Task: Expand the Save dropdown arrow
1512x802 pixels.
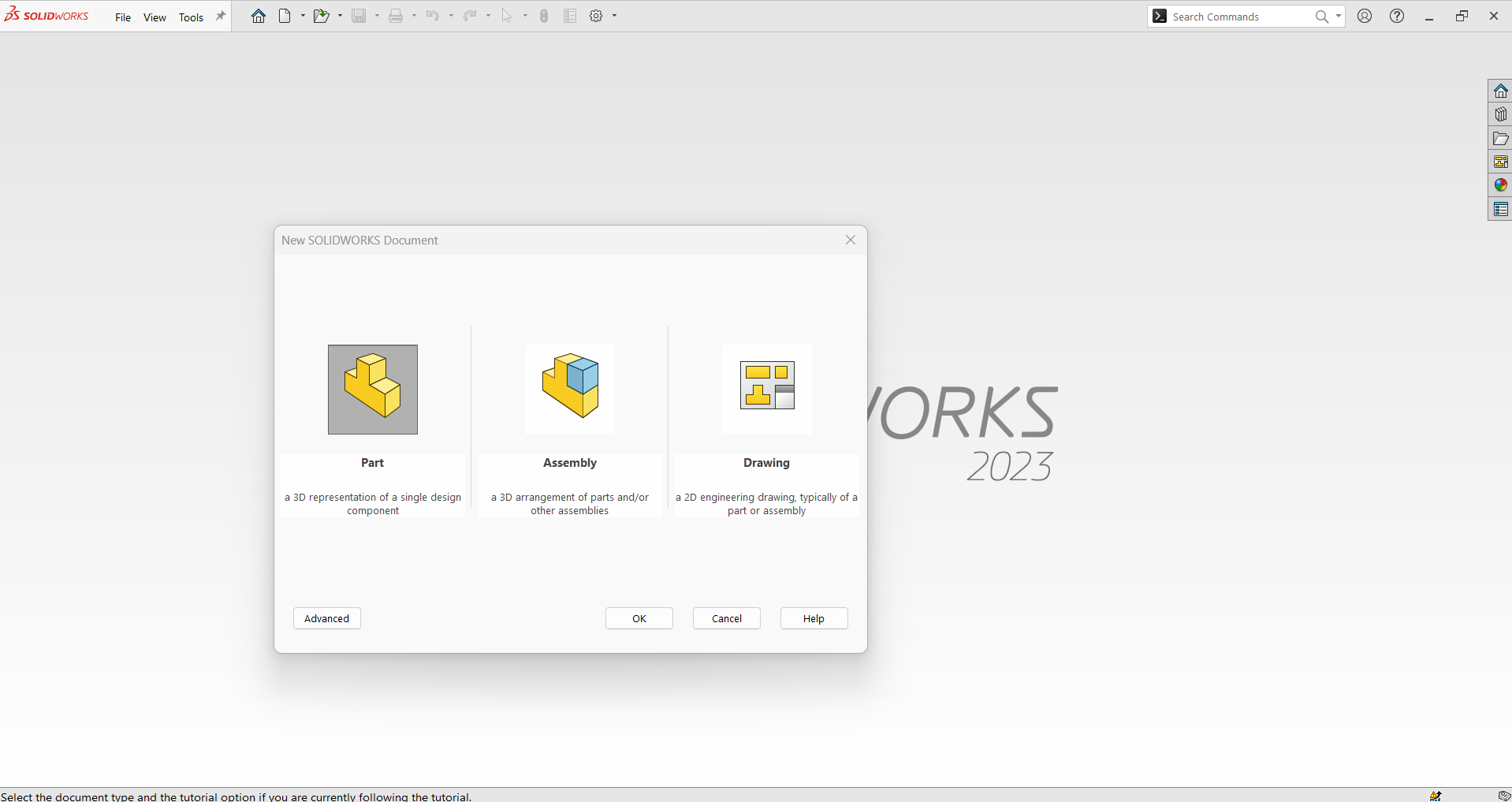Action: (377, 16)
